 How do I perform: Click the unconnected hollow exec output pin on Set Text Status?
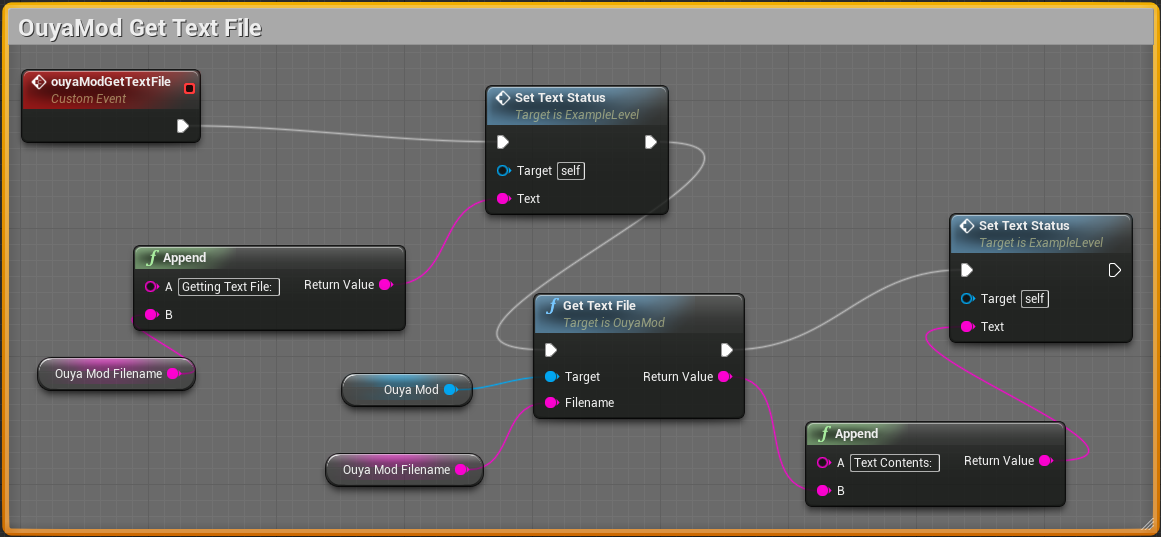pos(1114,270)
